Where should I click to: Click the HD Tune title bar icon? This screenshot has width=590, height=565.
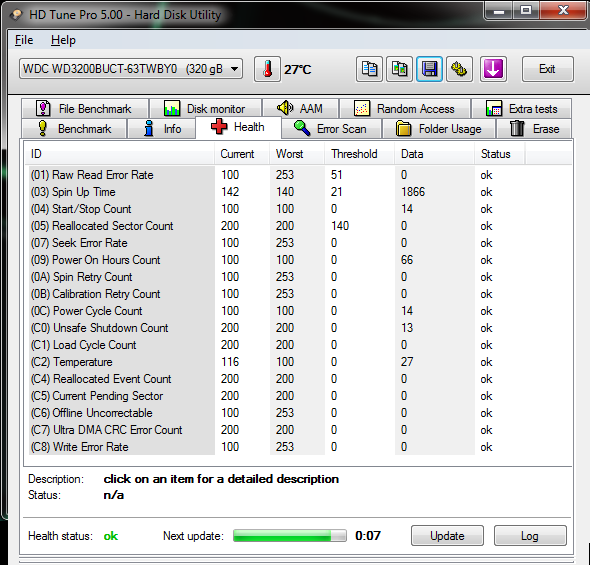coord(16,15)
